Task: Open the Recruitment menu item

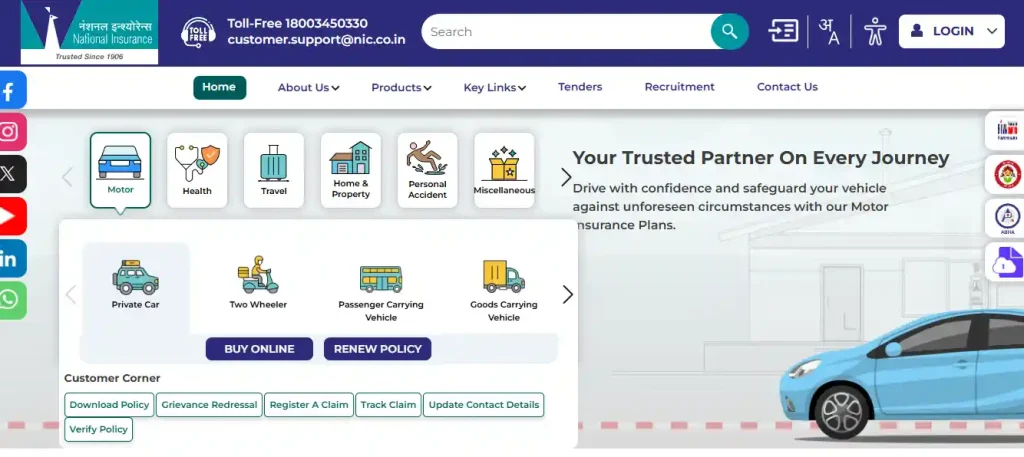Action: tap(679, 87)
